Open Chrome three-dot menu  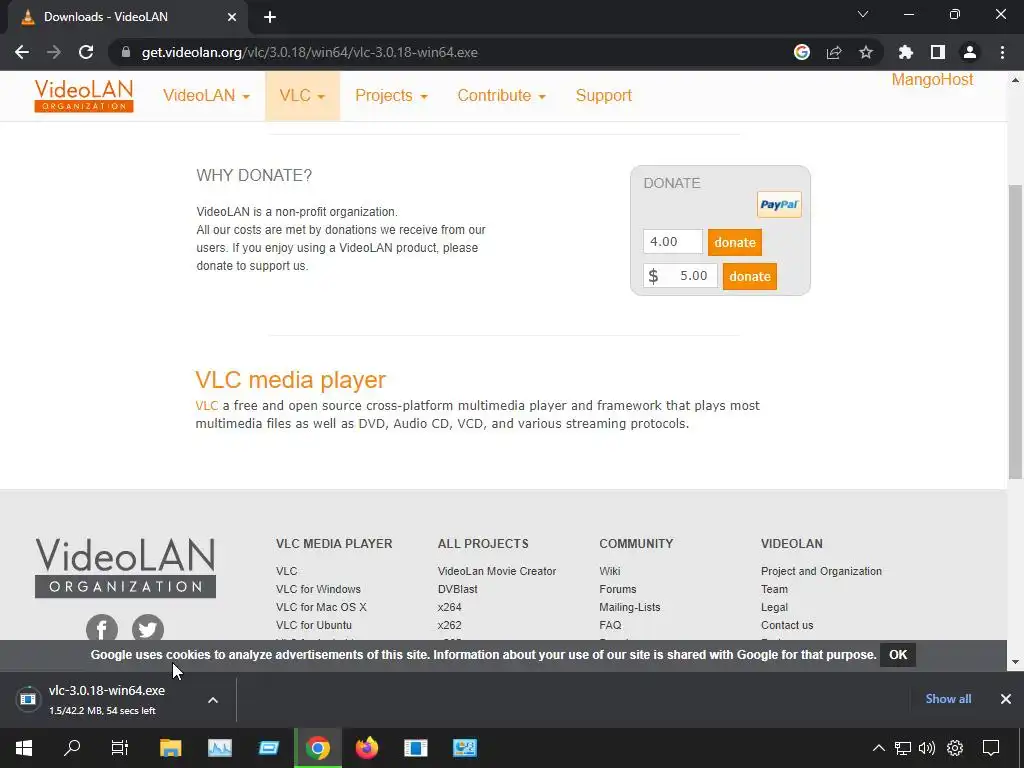(x=1002, y=52)
